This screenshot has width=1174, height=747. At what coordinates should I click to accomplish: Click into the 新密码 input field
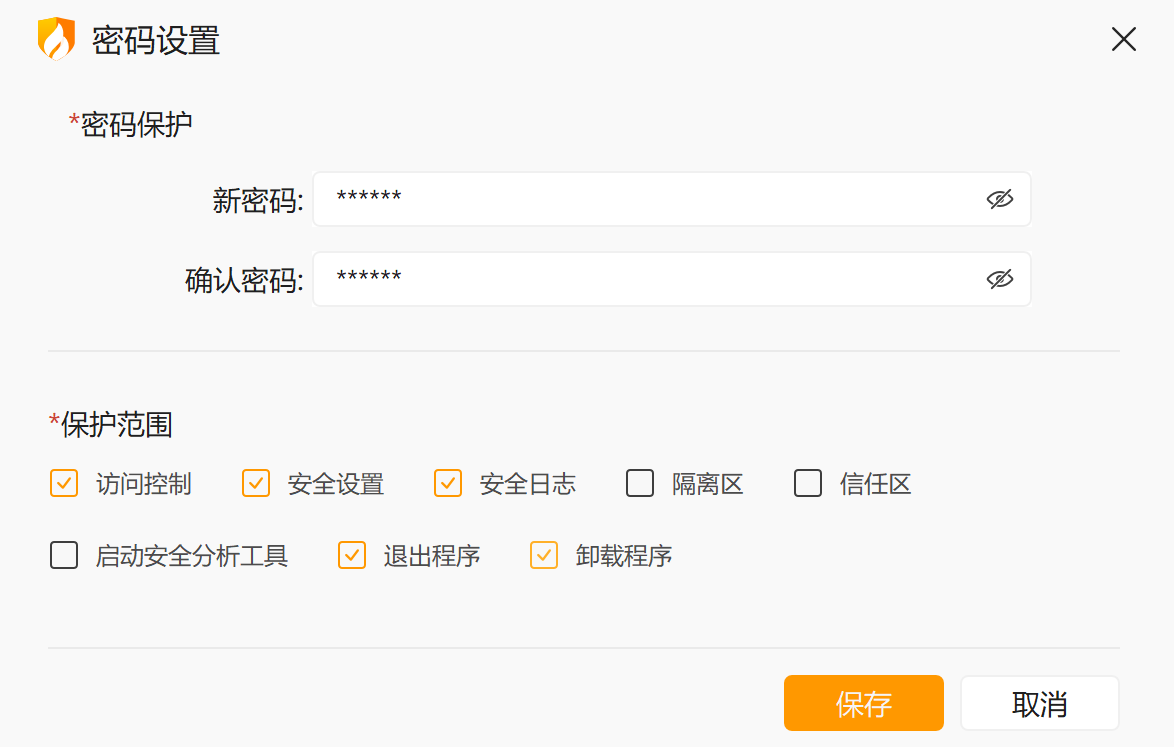tap(650, 199)
